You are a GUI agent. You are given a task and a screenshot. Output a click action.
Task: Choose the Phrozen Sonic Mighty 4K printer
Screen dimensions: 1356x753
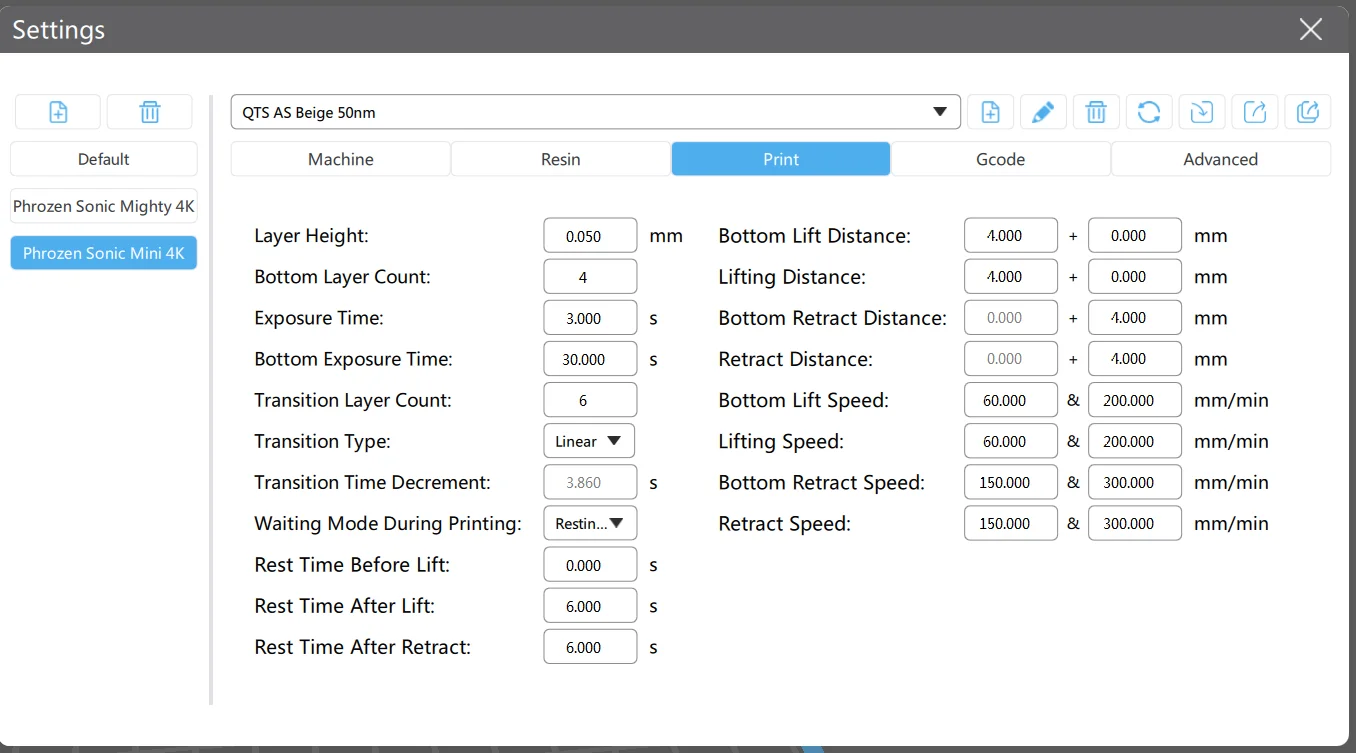tap(104, 207)
